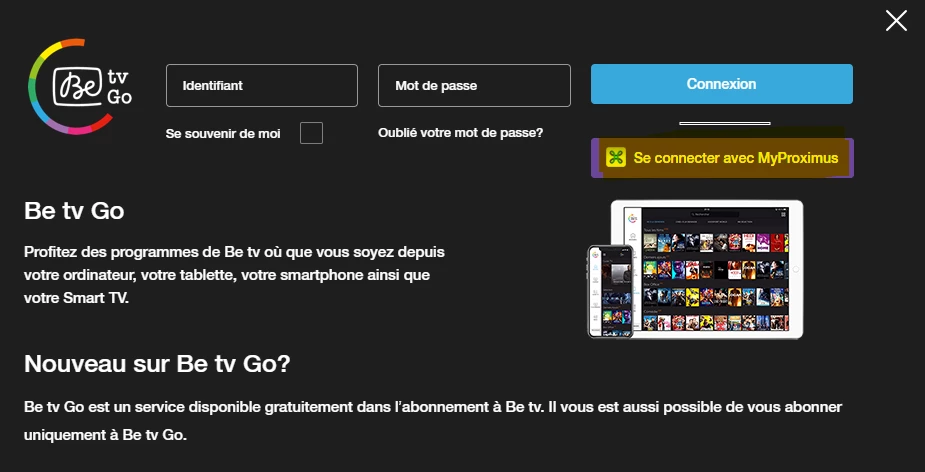Choose Se connecter avec MyProximus
This screenshot has height=472, width=925.
(722, 158)
